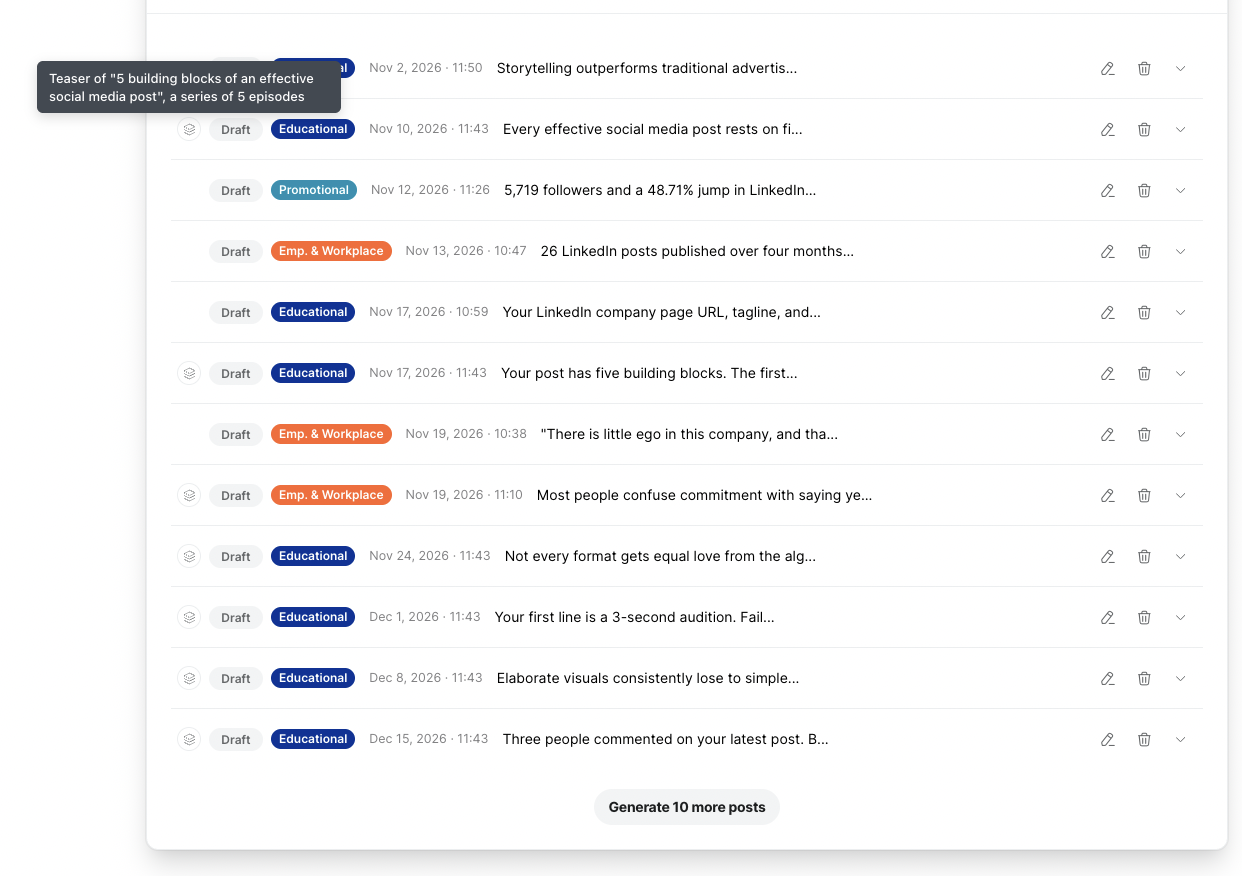The image size is (1242, 876).
Task: Click the date 'Dec 1, 2026 · 11:43'
Action: click(425, 617)
